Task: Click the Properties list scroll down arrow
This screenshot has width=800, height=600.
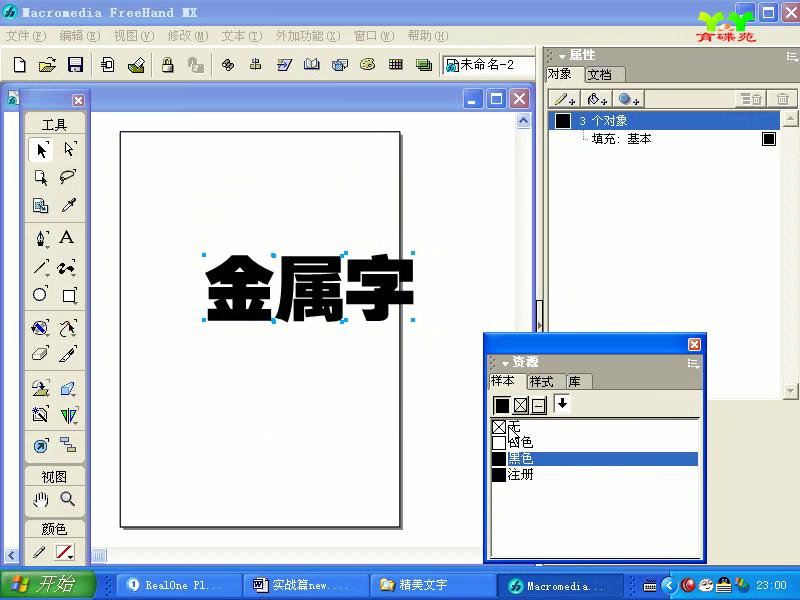Action: pyautogui.click(x=790, y=391)
